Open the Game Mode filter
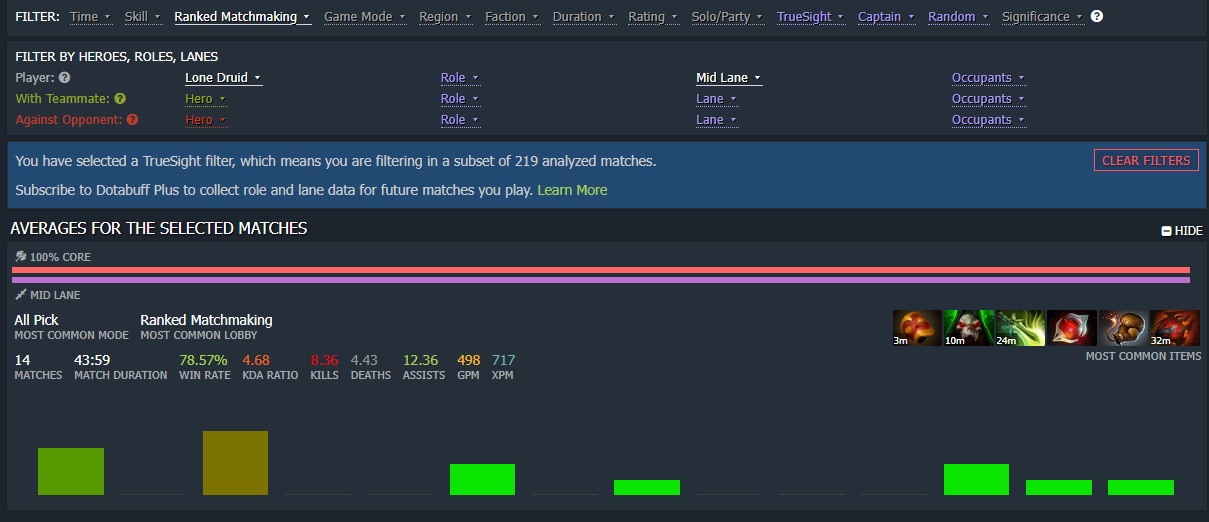The width and height of the screenshot is (1209, 522). [365, 17]
